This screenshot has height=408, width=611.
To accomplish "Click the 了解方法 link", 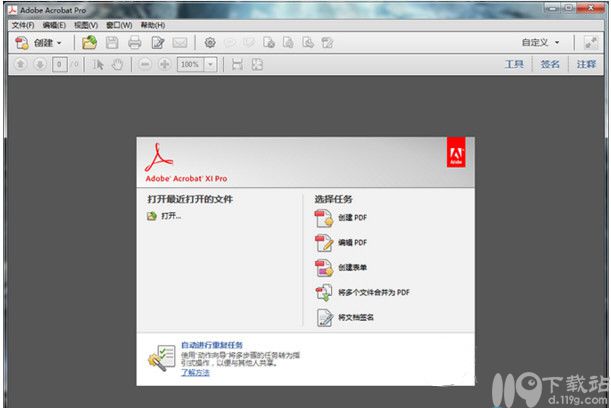I will click(195, 373).
